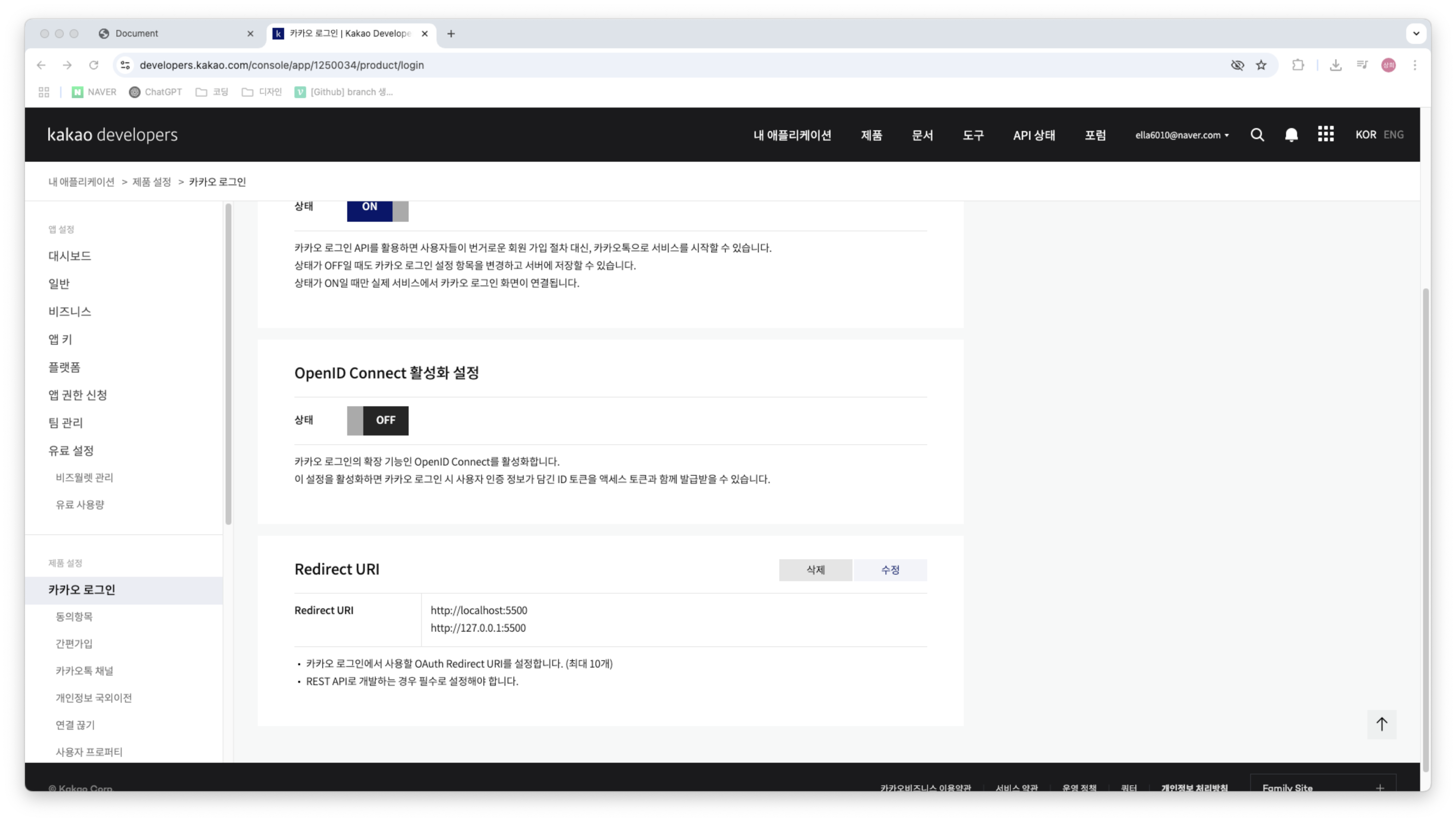Switch language to KOR
This screenshot has width=1456, height=822.
pos(1366,134)
